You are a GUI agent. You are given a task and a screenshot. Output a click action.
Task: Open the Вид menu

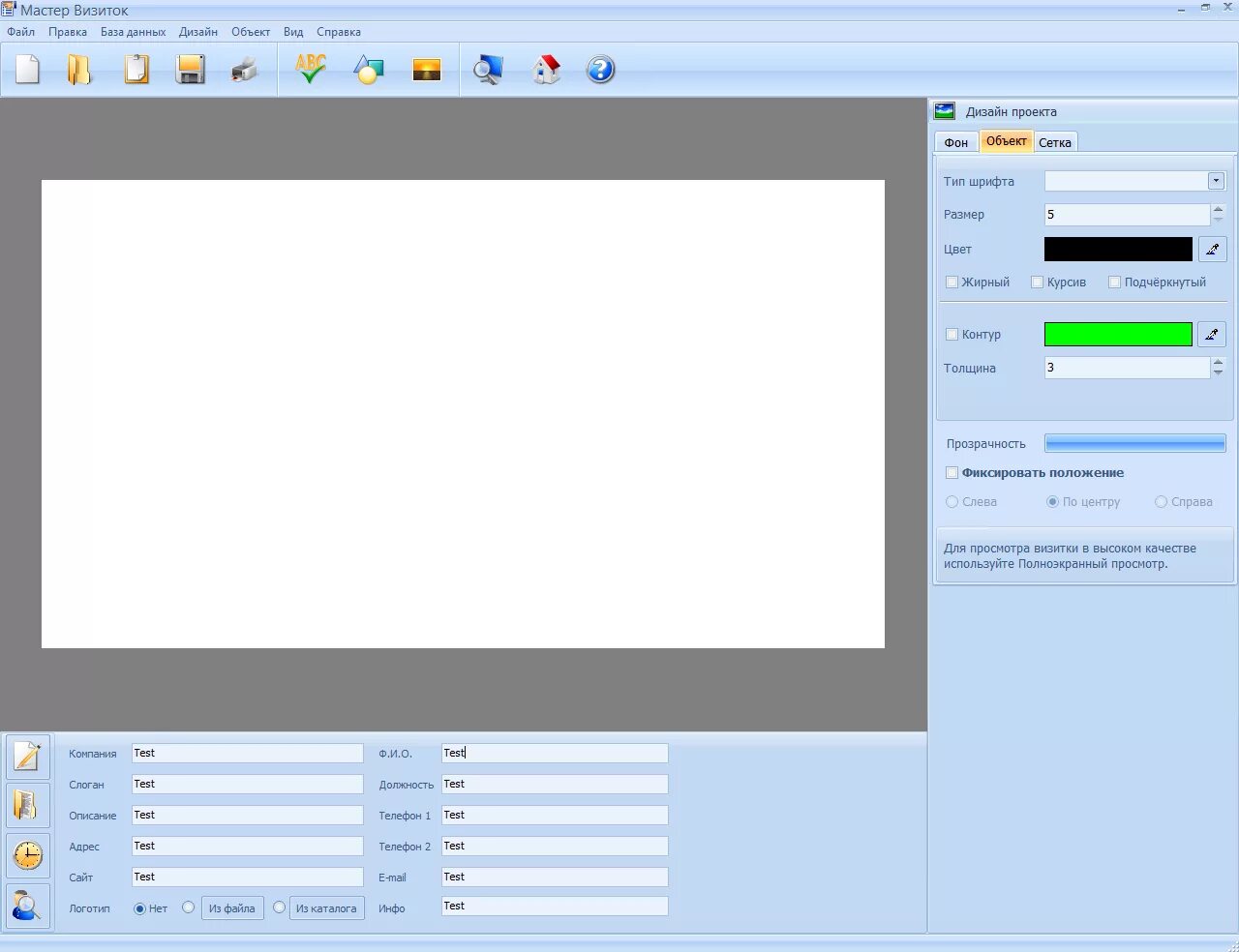coord(293,32)
